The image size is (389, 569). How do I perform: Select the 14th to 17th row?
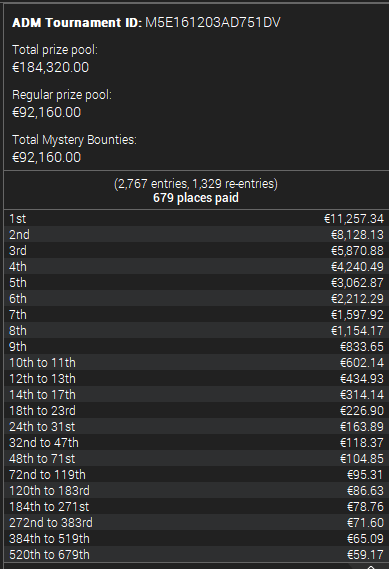pyautogui.click(x=196, y=394)
